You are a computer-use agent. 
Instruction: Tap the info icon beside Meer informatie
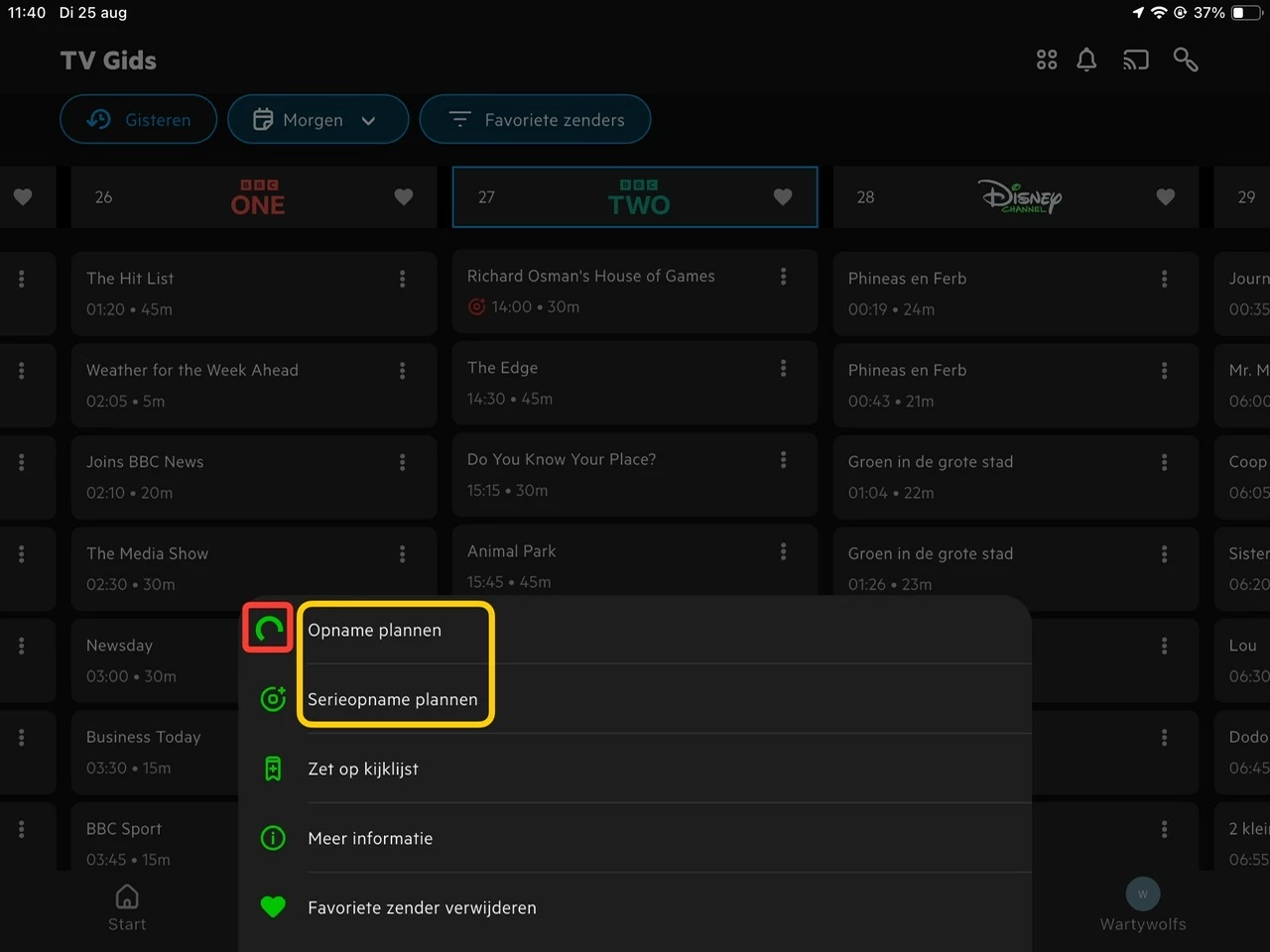273,838
